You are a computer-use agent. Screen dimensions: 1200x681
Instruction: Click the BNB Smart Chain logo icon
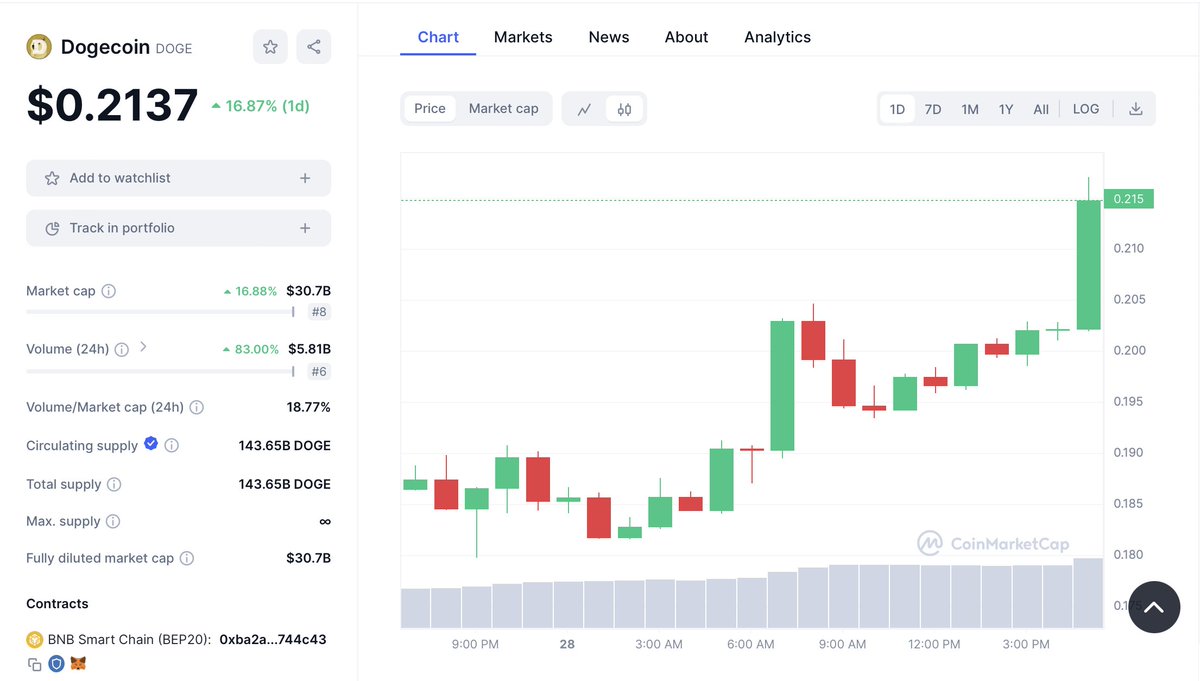[34, 639]
